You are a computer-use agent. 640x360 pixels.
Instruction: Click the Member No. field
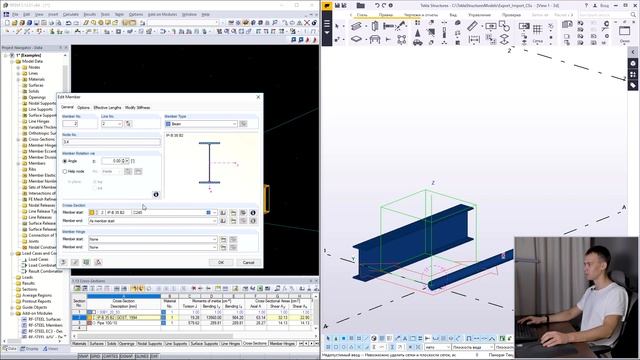point(70,124)
